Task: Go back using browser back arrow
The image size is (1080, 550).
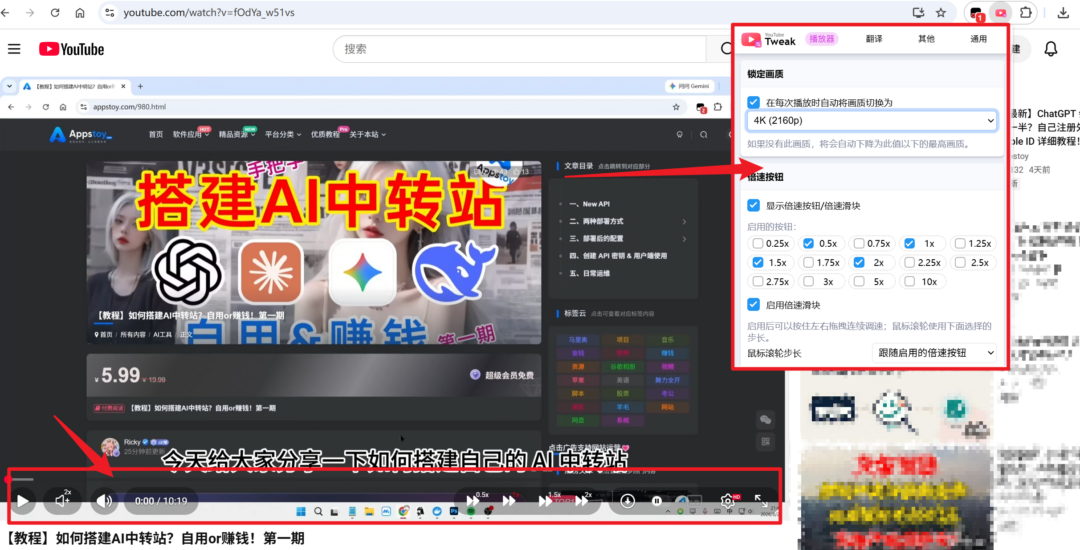Action: [x=6, y=12]
